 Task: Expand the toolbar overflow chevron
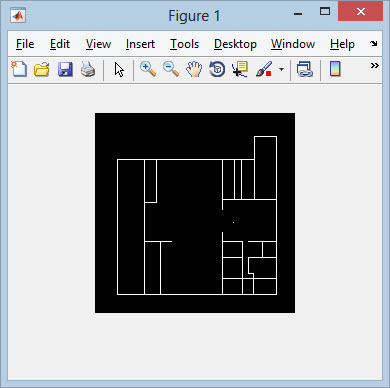(375, 65)
